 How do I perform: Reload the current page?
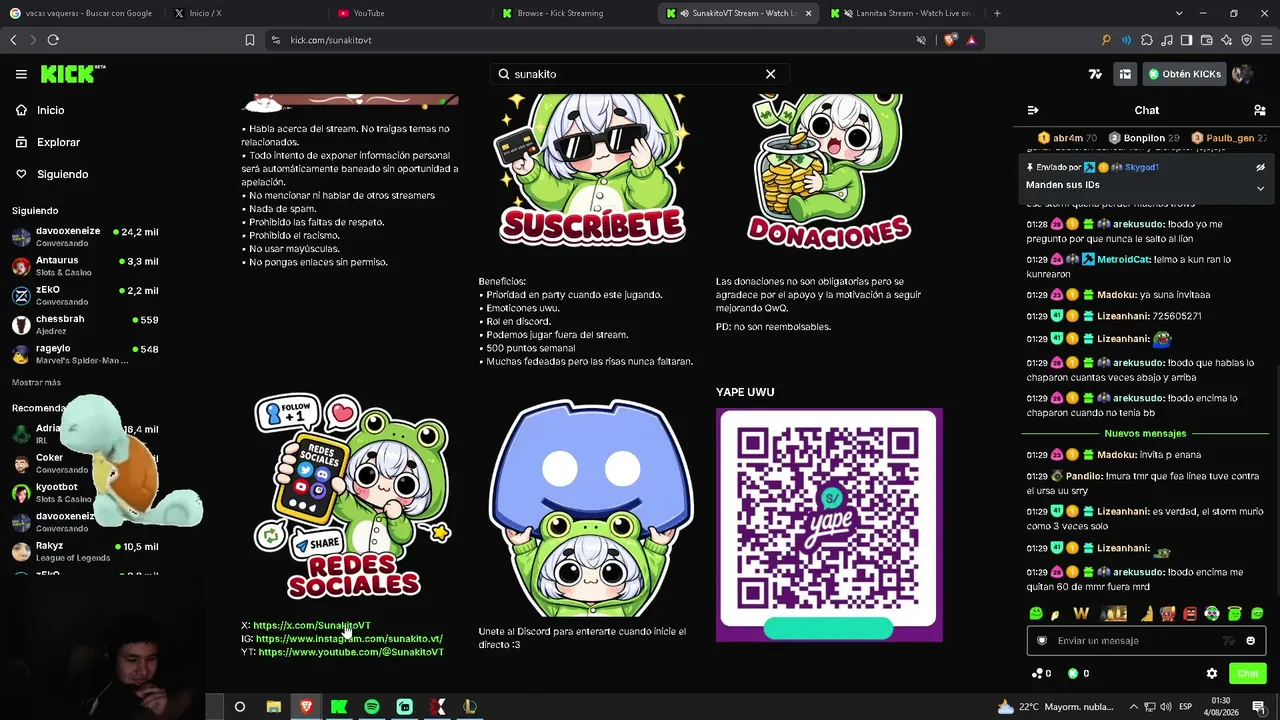tap(53, 40)
